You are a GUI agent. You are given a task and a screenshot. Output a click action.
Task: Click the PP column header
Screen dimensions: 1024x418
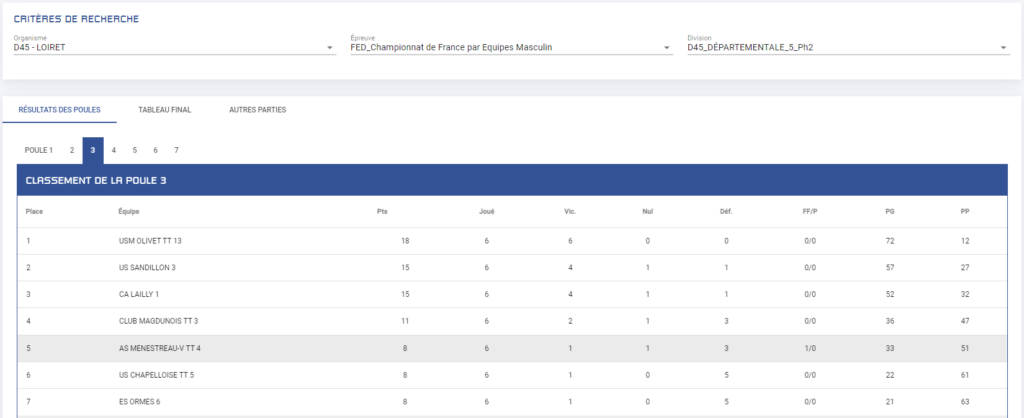(x=965, y=212)
